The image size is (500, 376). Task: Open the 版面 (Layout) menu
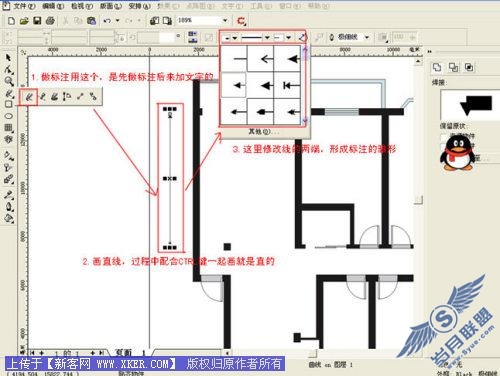[111, 6]
